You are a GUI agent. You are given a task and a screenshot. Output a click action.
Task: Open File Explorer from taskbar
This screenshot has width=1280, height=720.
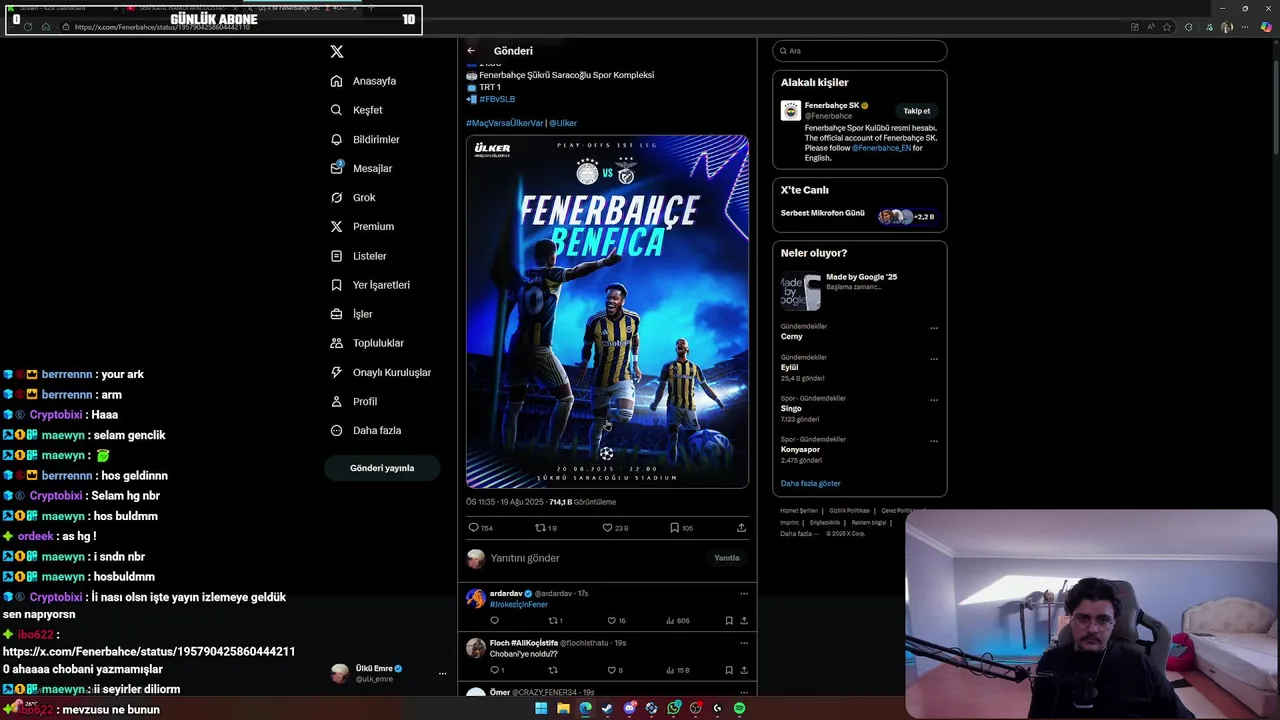point(563,708)
